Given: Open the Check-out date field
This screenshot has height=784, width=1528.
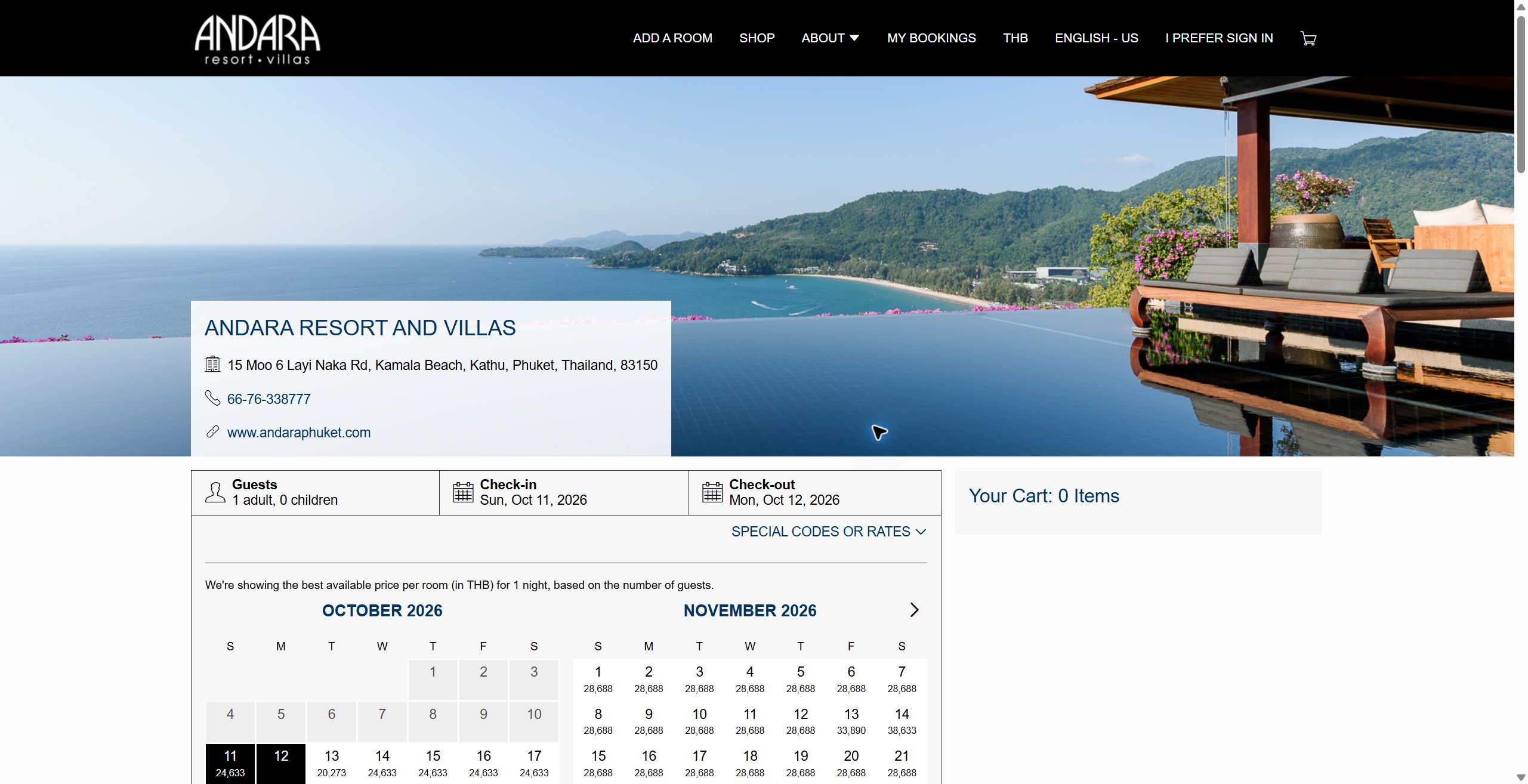Looking at the screenshot, I should click(x=814, y=493).
